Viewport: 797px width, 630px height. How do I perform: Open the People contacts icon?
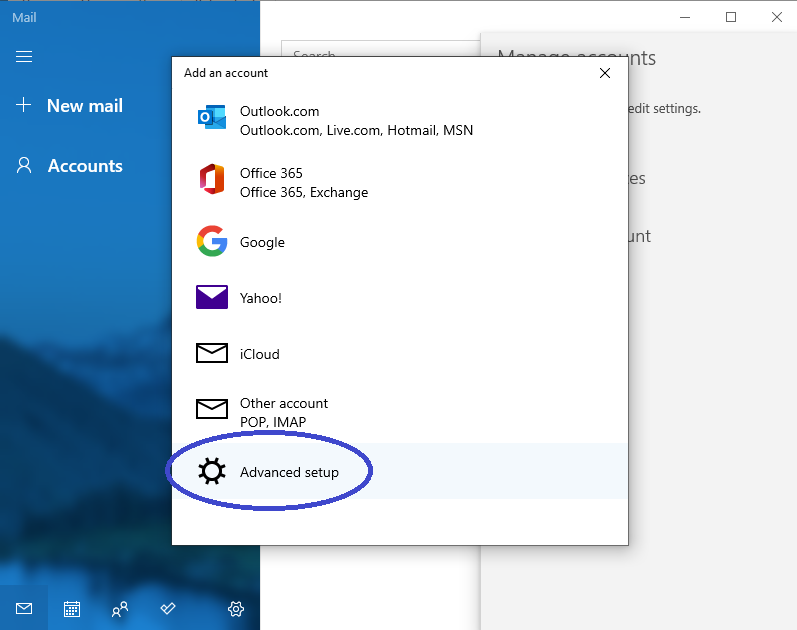point(120,608)
